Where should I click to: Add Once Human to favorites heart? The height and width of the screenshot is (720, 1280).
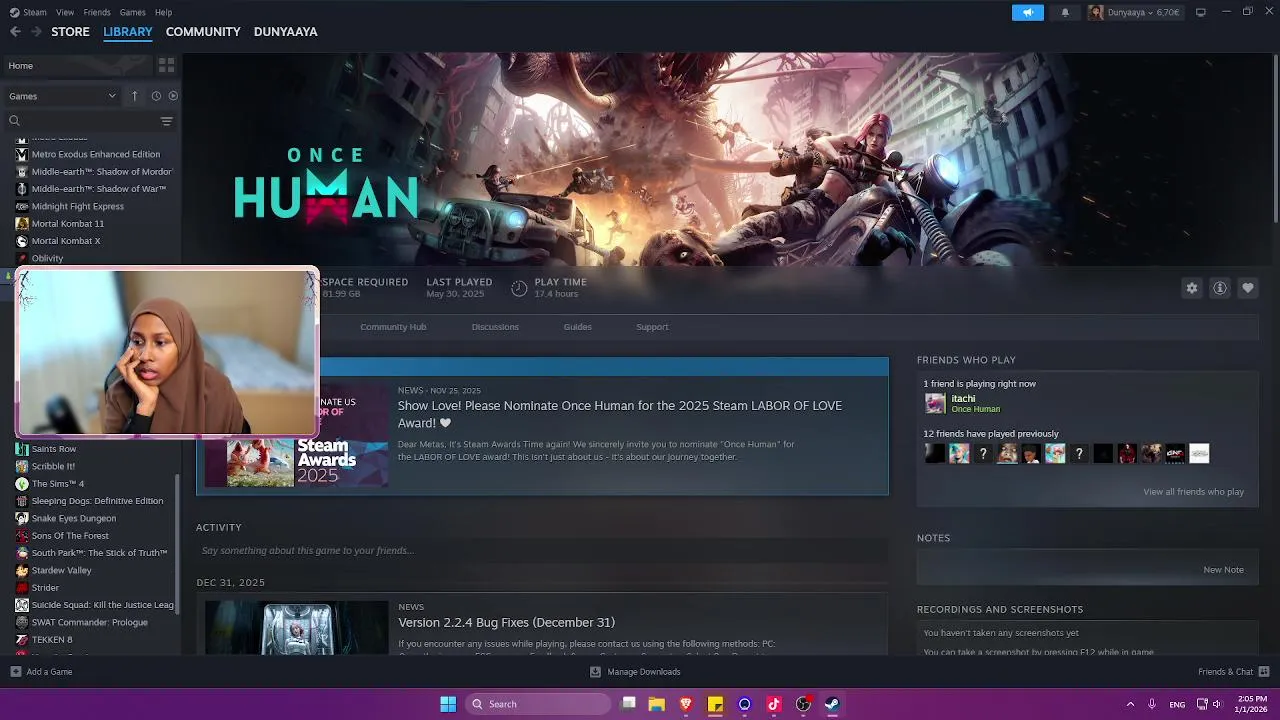click(x=1248, y=288)
